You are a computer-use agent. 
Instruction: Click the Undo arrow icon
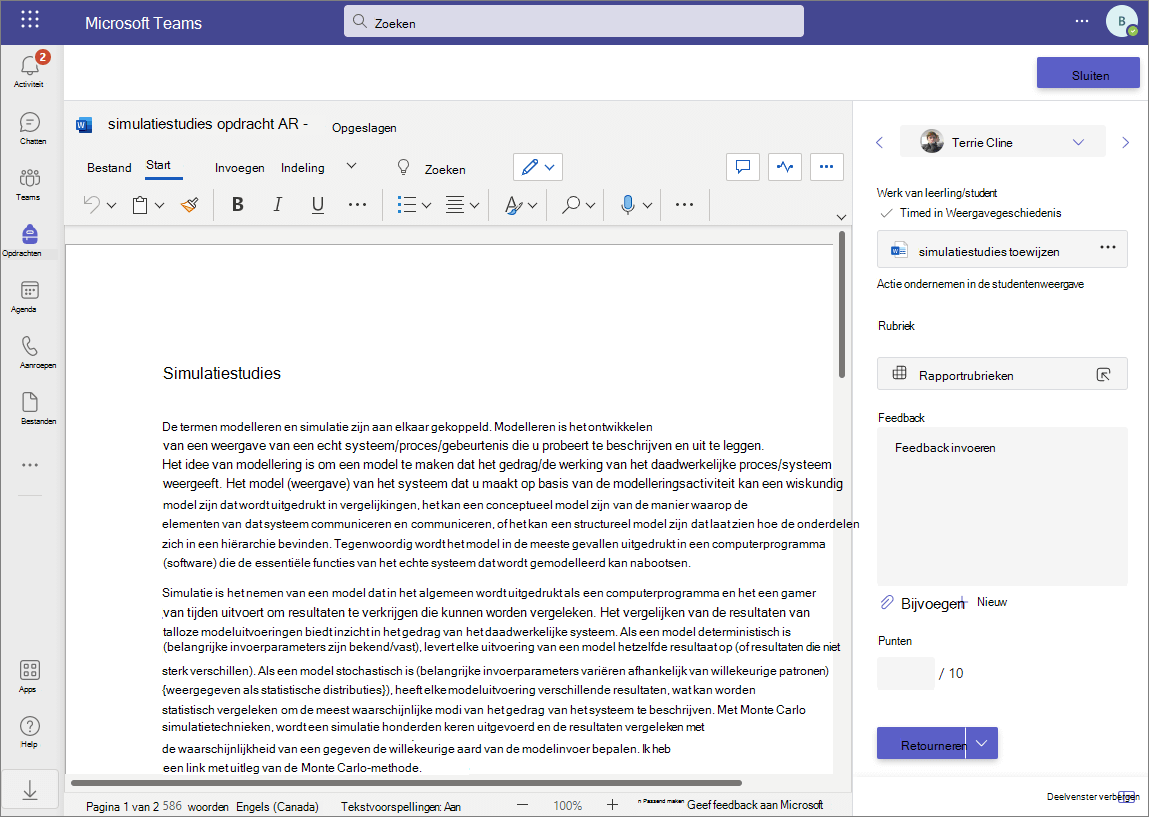tap(92, 204)
